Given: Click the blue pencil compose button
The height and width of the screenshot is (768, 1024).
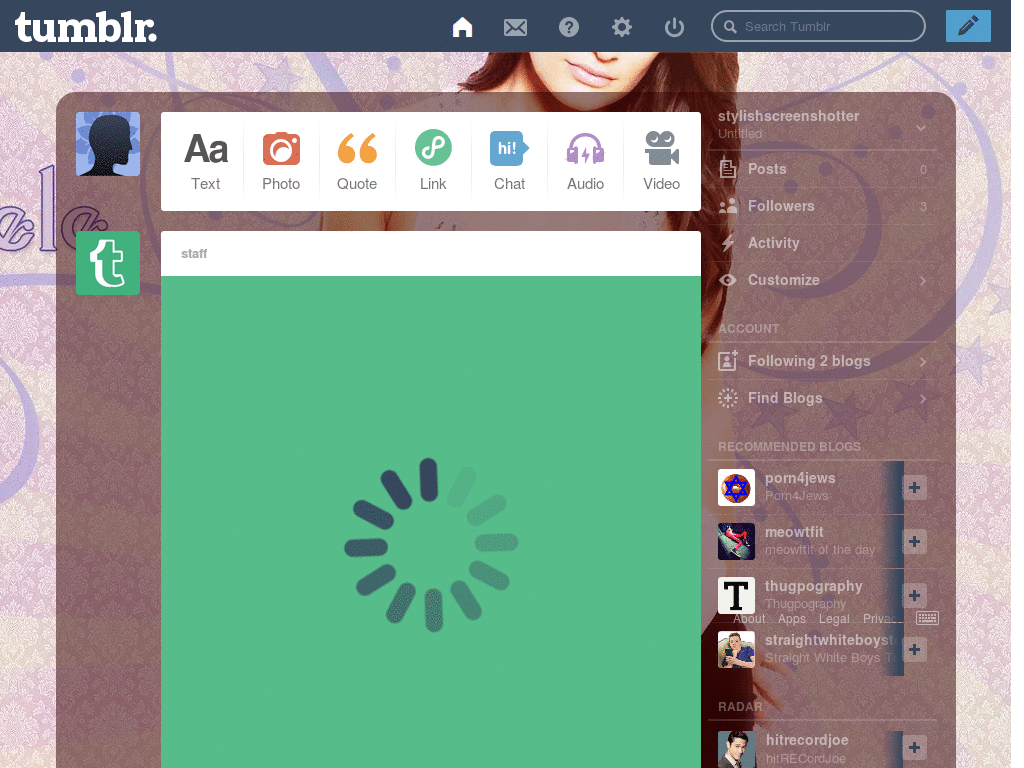Looking at the screenshot, I should point(968,26).
